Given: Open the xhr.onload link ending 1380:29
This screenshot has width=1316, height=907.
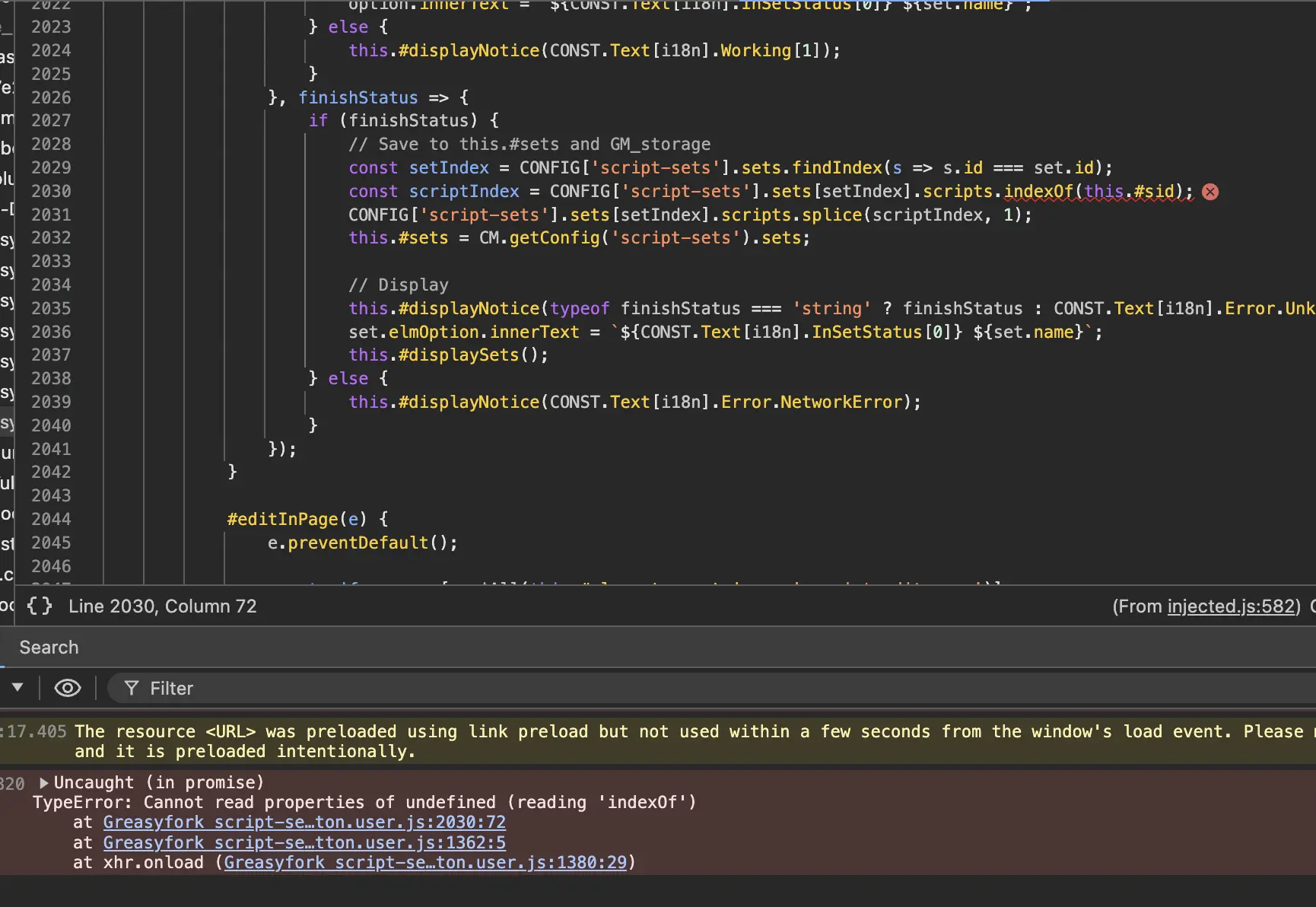Looking at the screenshot, I should pos(424,863).
